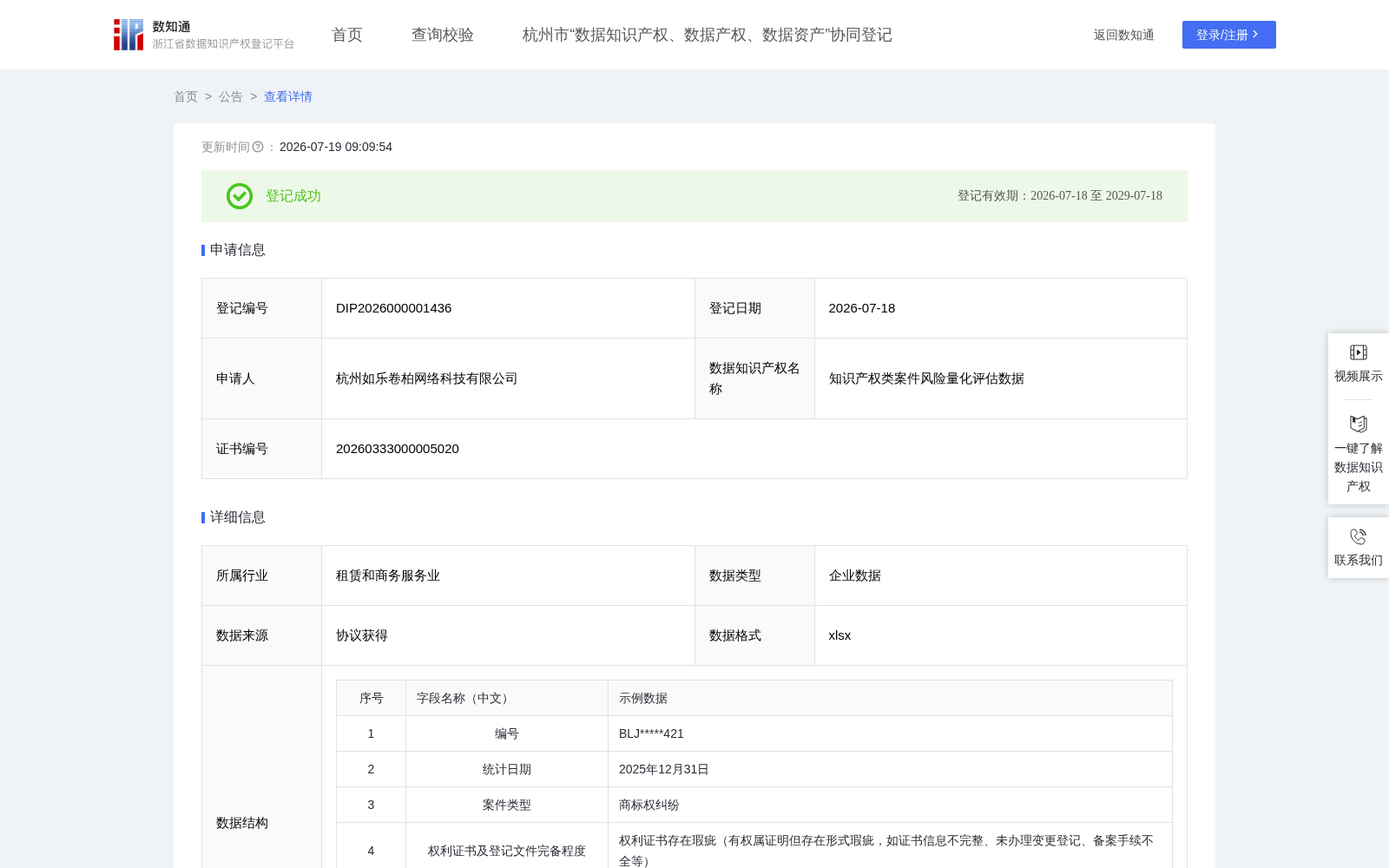This screenshot has height=868, width=1389.
Task: Select the 所属行业 row label
Action: [242, 575]
